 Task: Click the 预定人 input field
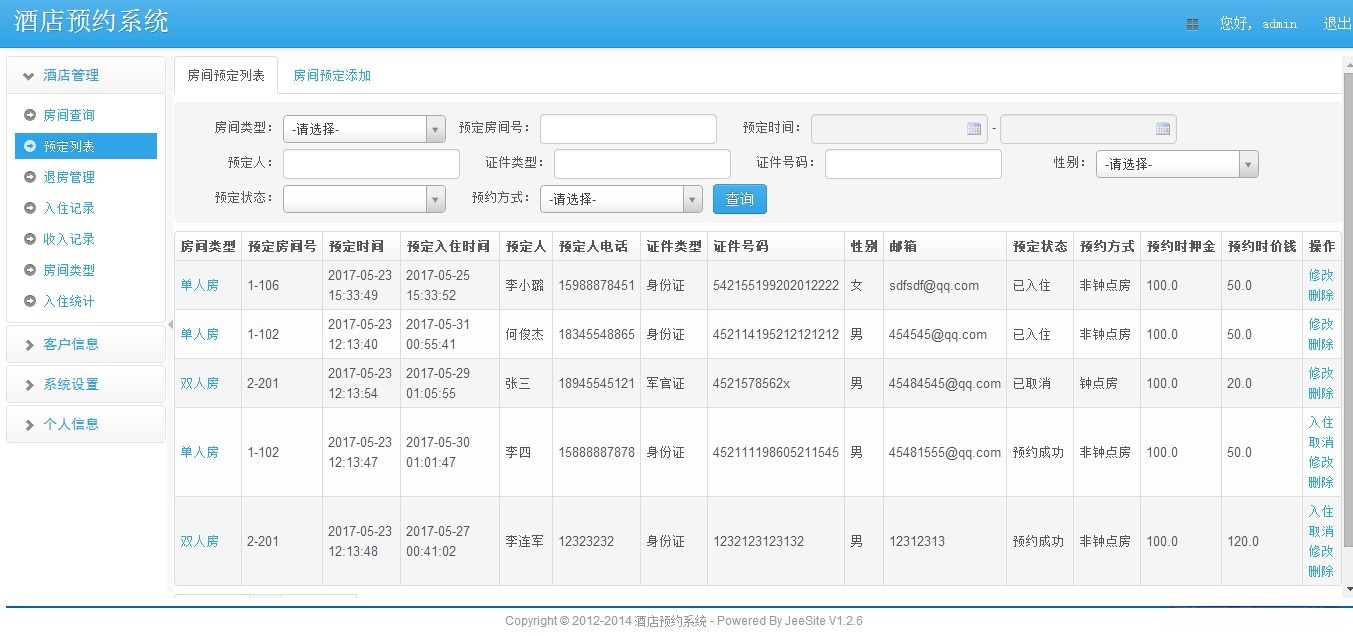coord(371,164)
